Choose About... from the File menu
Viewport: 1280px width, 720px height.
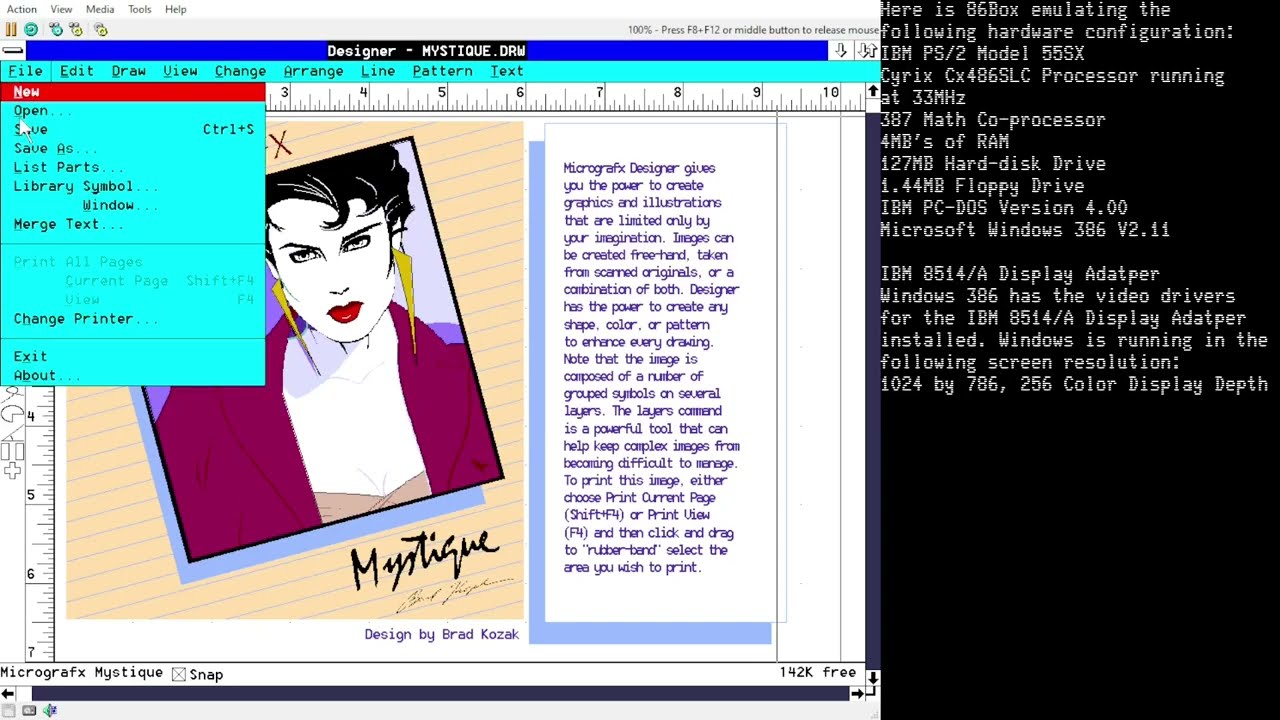pyautogui.click(x=132, y=376)
